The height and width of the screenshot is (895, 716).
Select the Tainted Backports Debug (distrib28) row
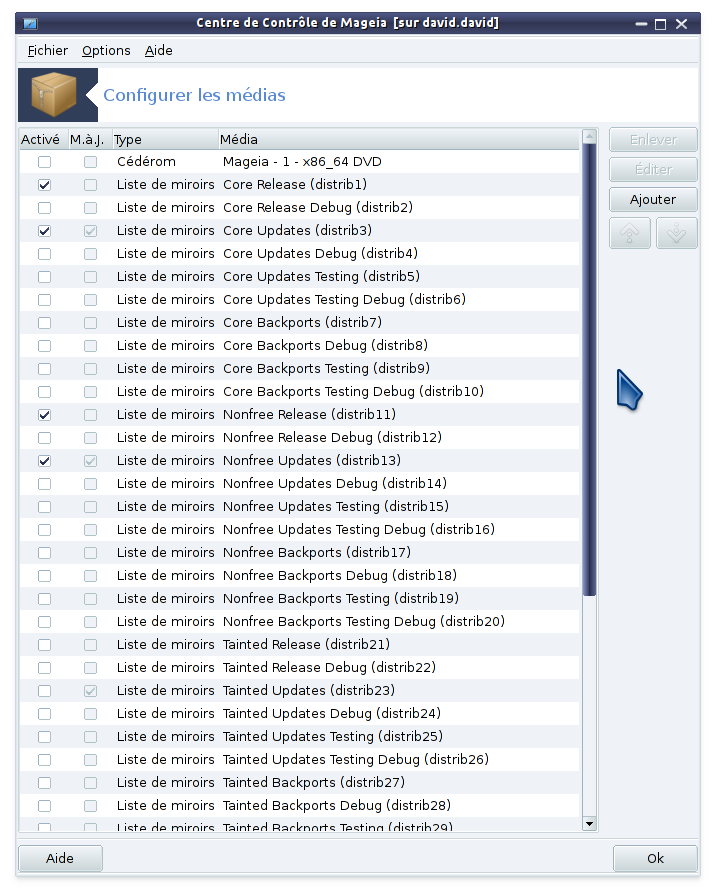click(x=299, y=806)
